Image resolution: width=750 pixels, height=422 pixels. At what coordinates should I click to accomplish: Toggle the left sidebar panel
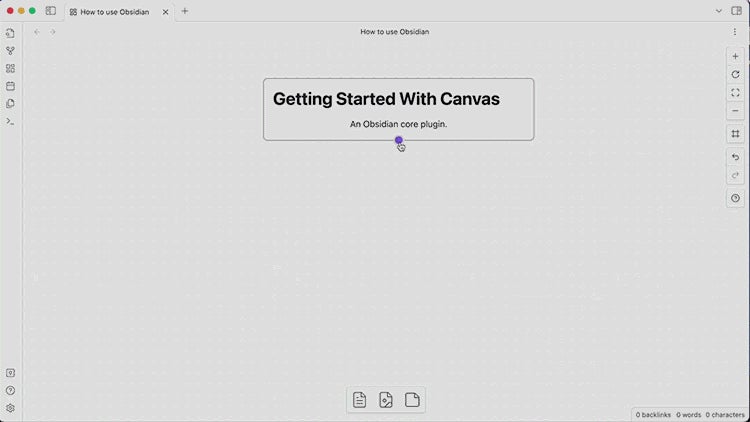pos(50,11)
